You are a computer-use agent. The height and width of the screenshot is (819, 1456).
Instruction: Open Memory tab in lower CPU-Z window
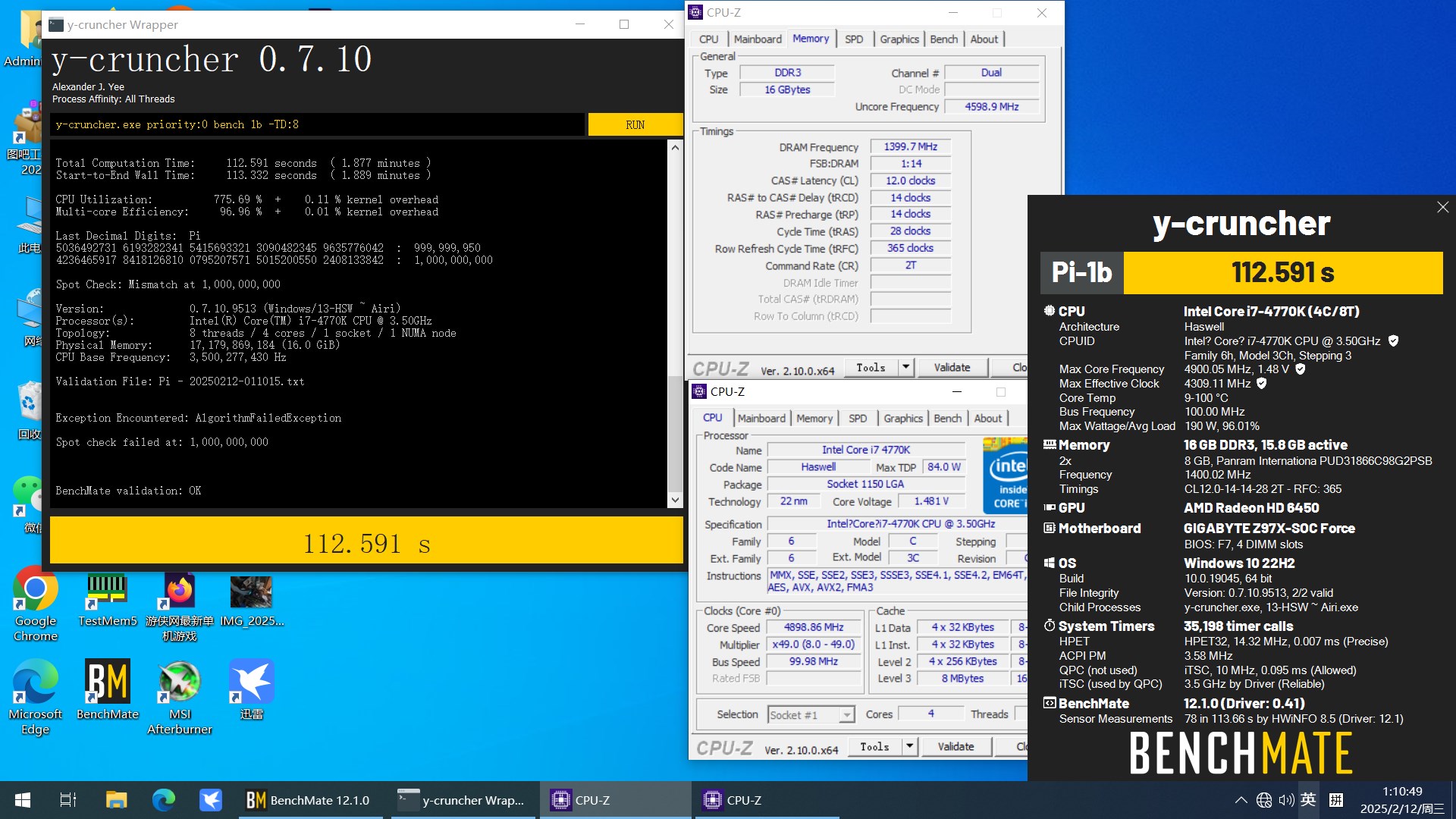pos(814,419)
